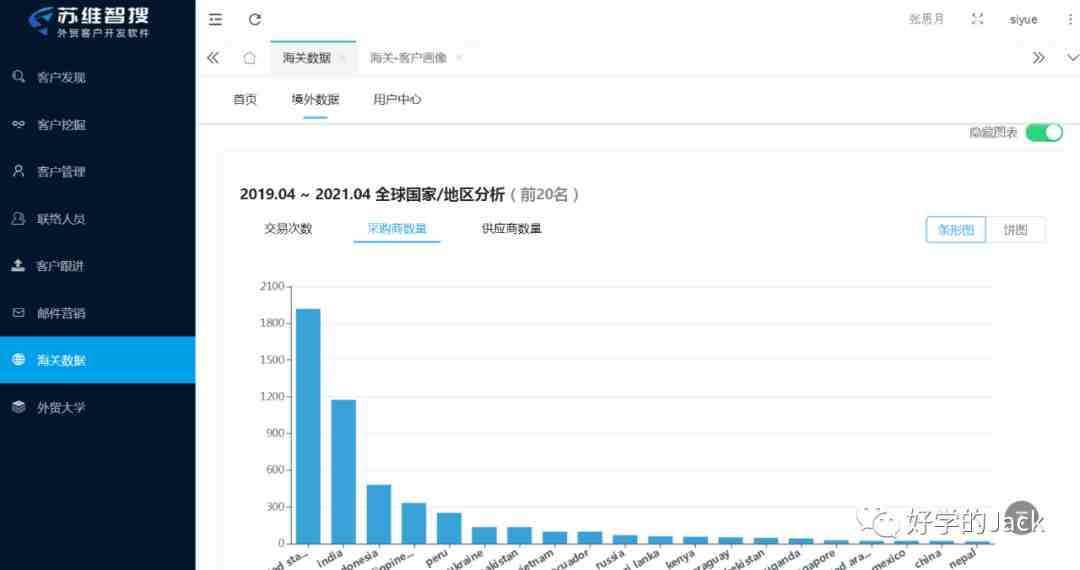Switch chart view to 饼图

point(1015,230)
